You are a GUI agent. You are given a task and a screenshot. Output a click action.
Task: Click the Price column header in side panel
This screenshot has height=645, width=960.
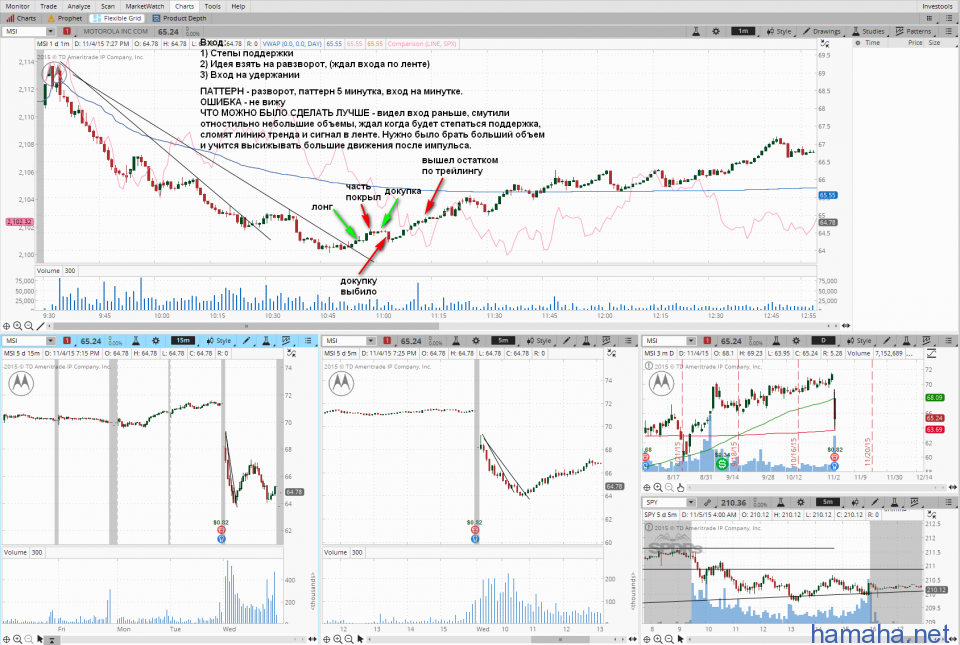tap(915, 43)
